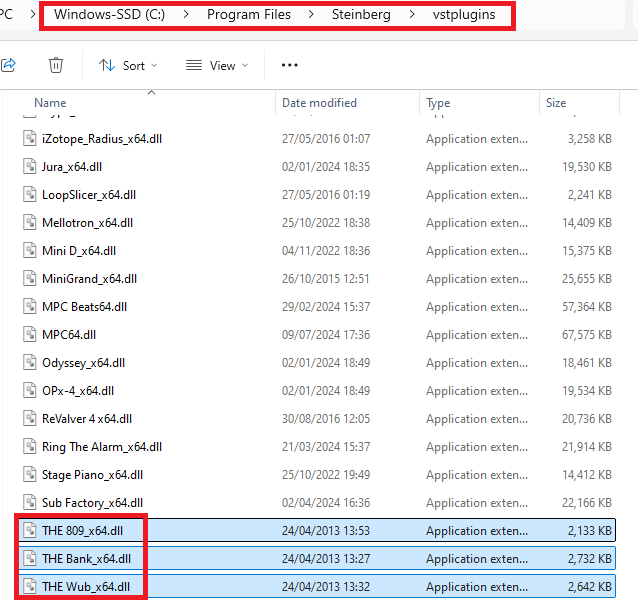Expand chevron after Windows-SSD (C:) breadcrumb
Screen dimensions: 638x601
click(x=186, y=15)
